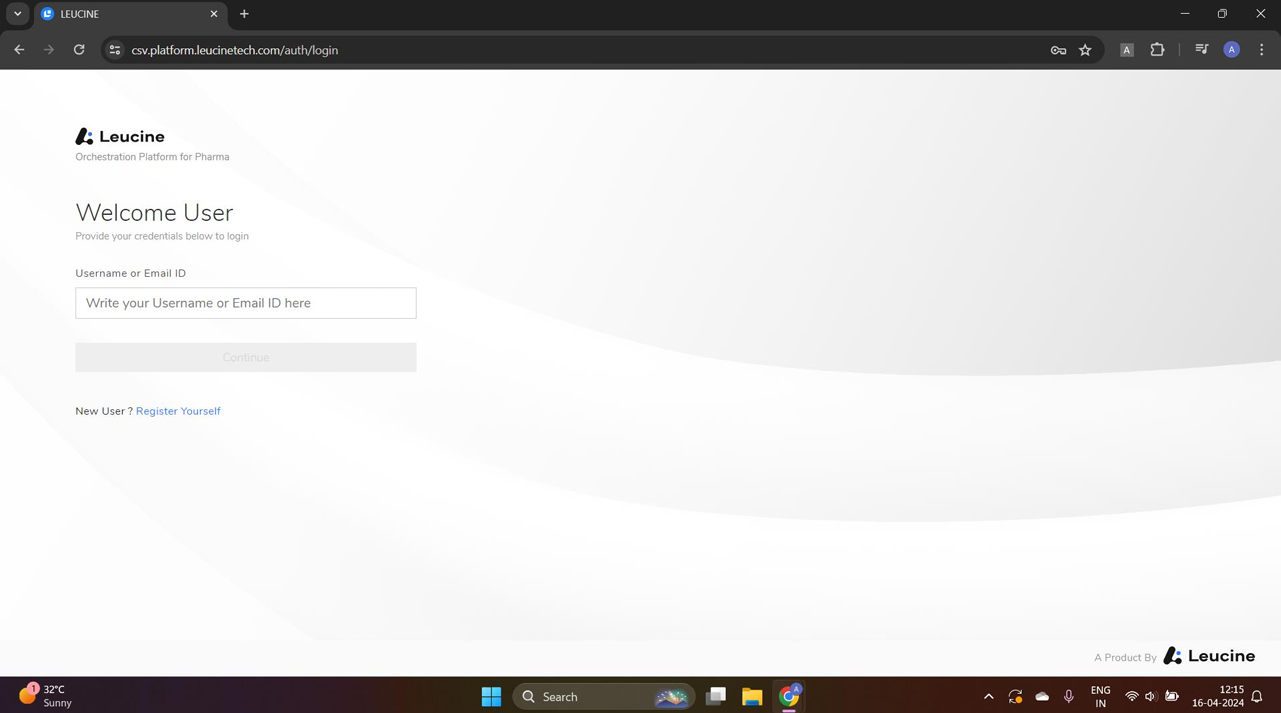Image resolution: width=1281 pixels, height=713 pixels.
Task: Click the Continue button
Action: pos(245,357)
